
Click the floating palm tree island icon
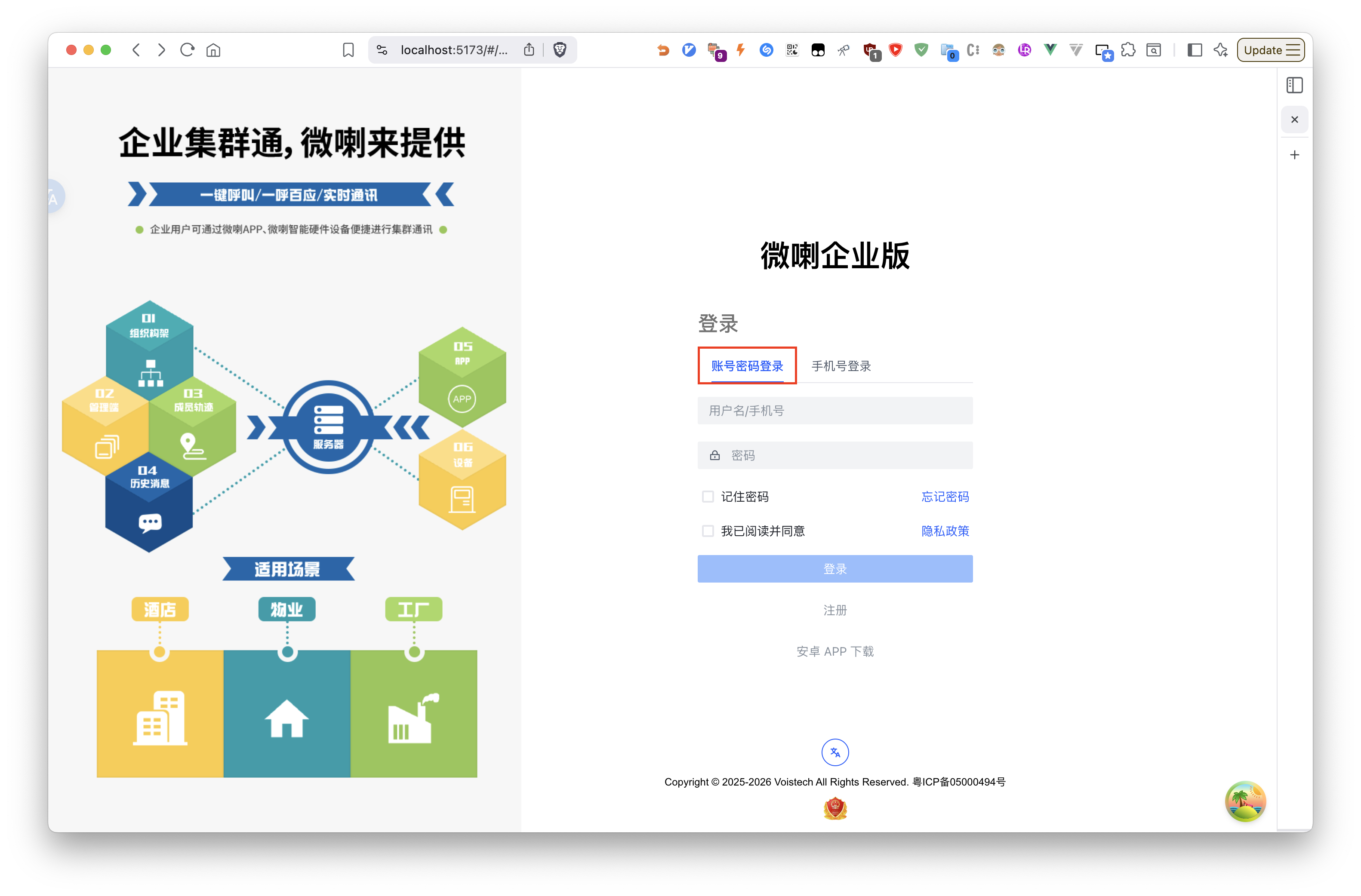1245,801
